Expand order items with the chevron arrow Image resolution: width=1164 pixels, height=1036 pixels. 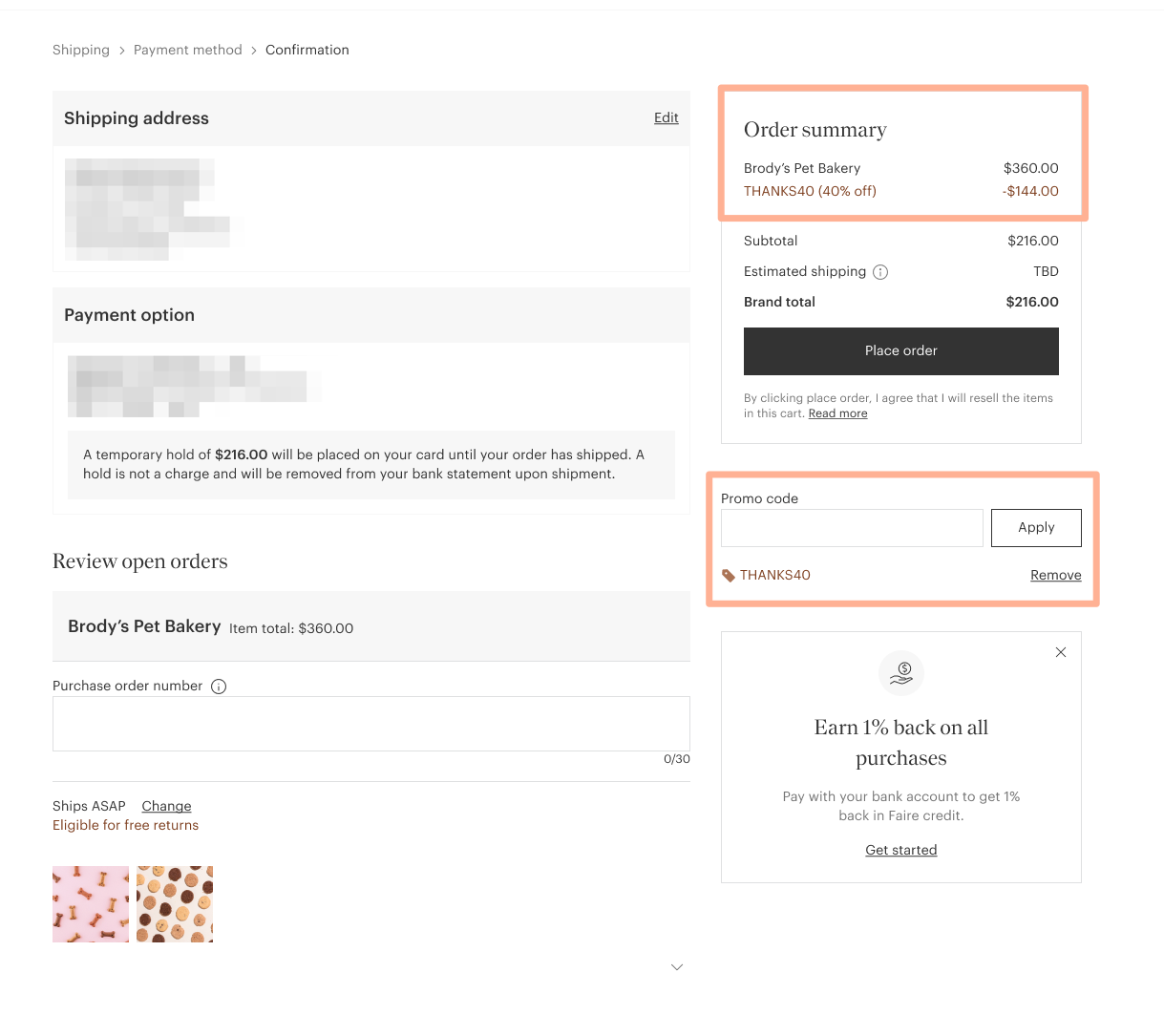[677, 967]
